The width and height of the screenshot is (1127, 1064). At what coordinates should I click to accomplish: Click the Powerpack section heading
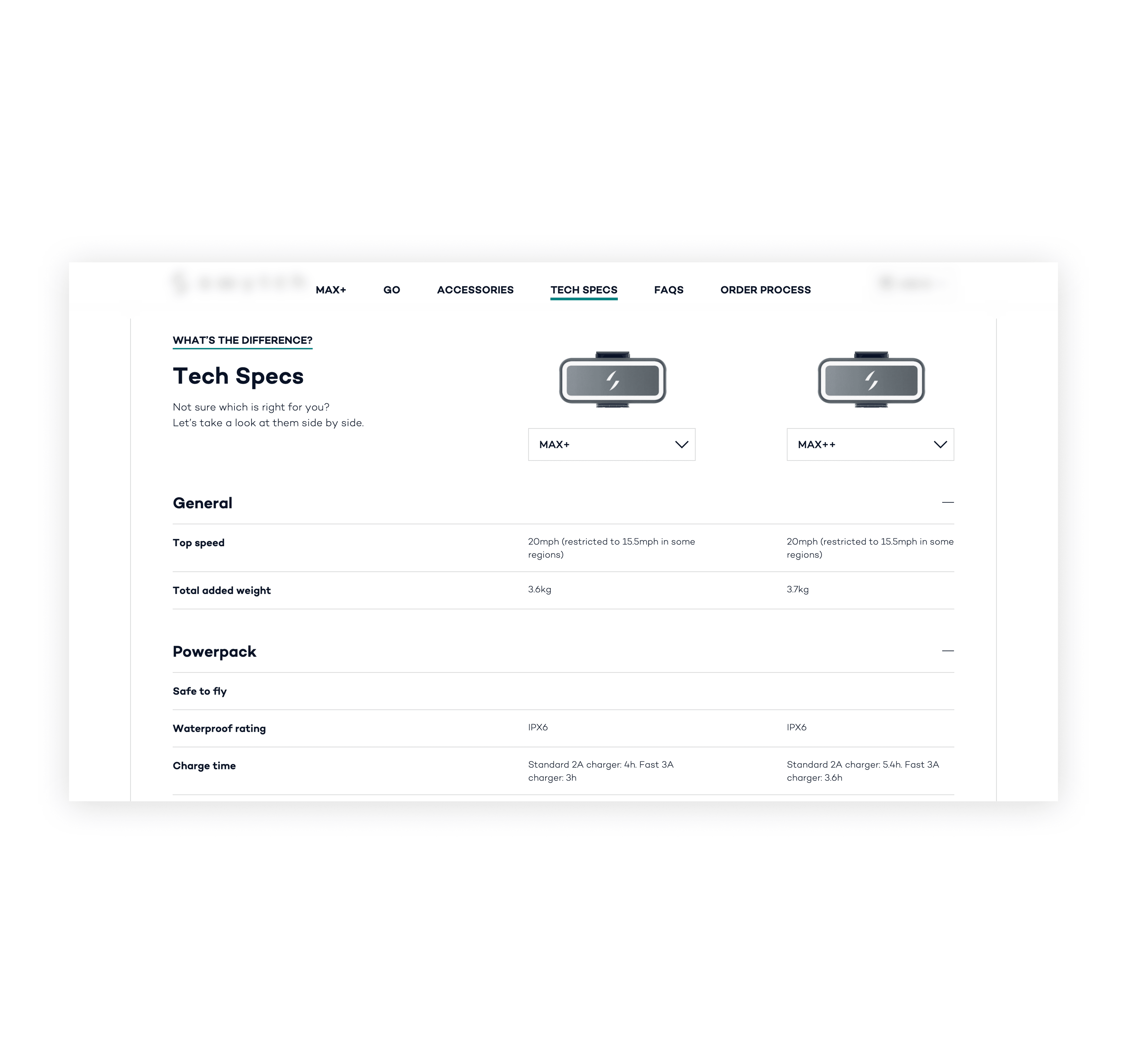(214, 652)
